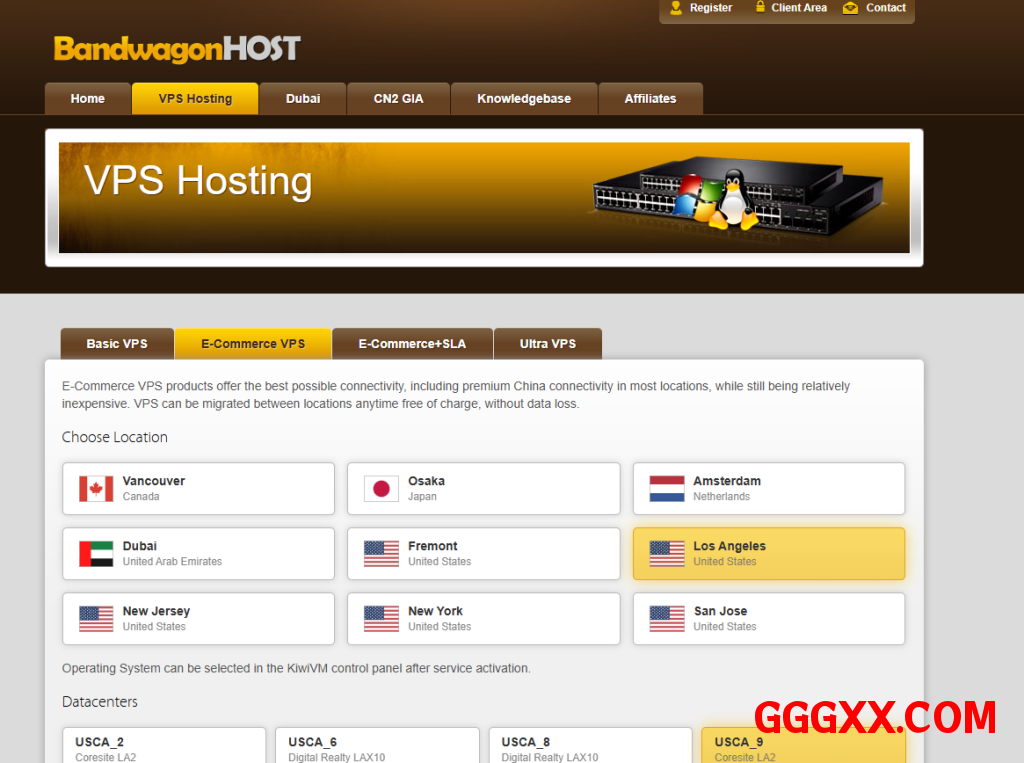Viewport: 1024px width, 763px height.
Task: Go to the CN2 GIA page
Action: pos(398,99)
